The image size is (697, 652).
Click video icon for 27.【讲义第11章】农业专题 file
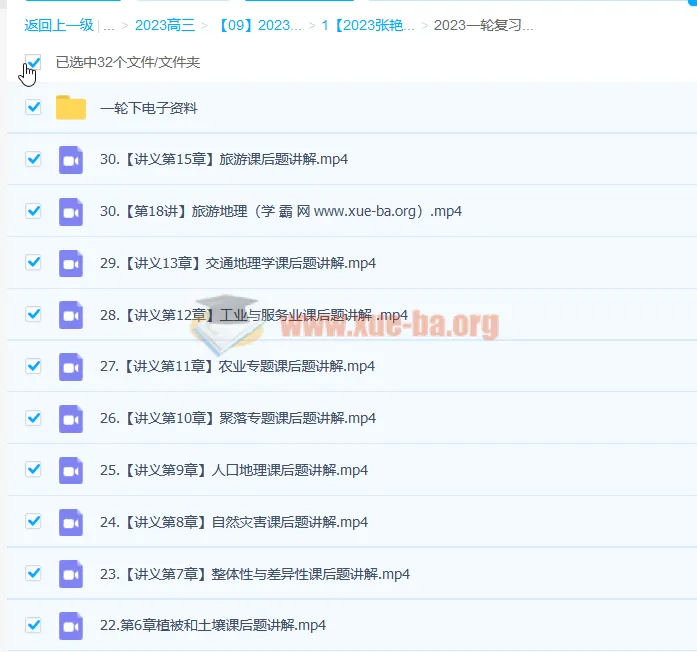point(71,366)
